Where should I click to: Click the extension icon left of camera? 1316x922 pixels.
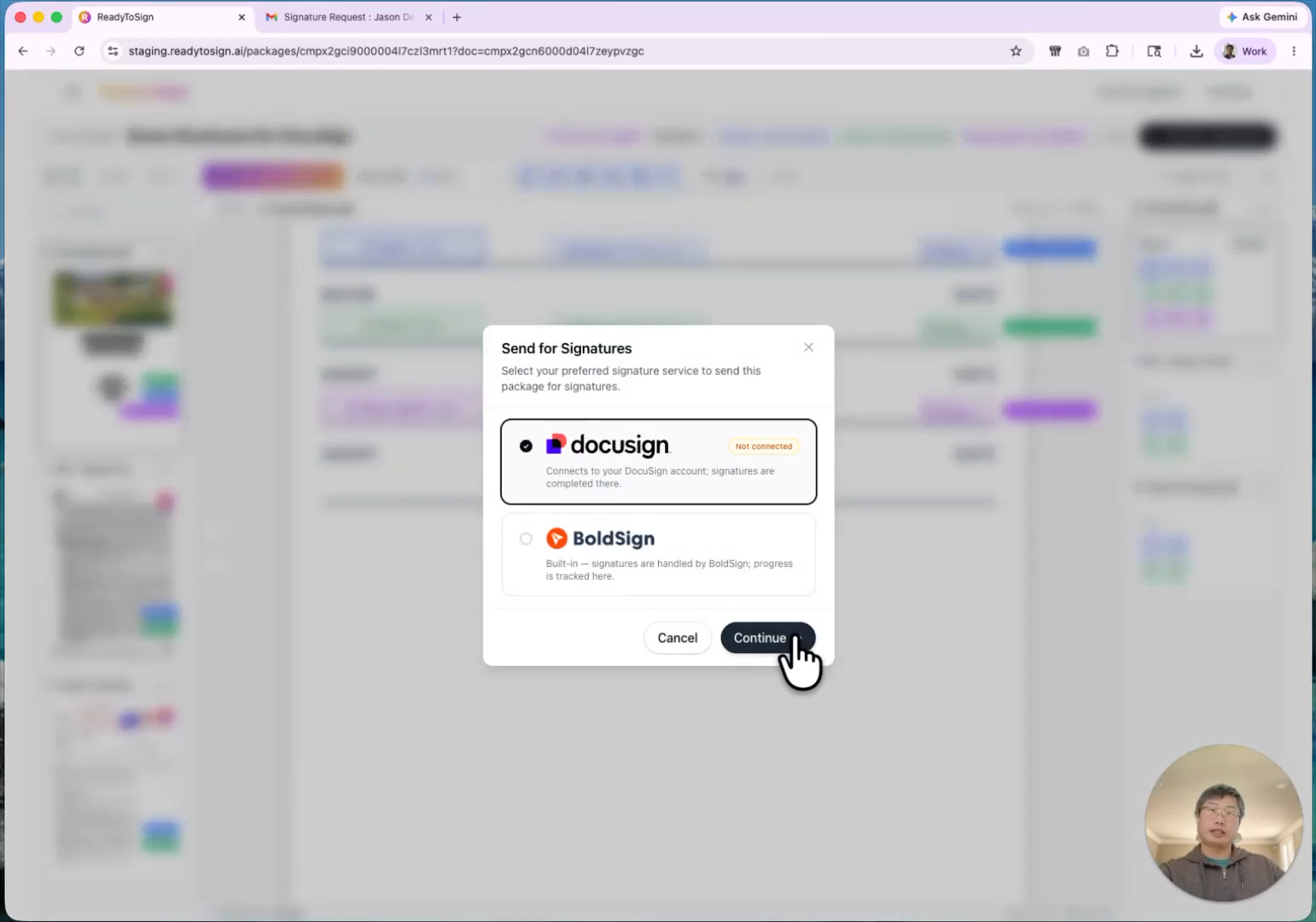pyautogui.click(x=1055, y=51)
